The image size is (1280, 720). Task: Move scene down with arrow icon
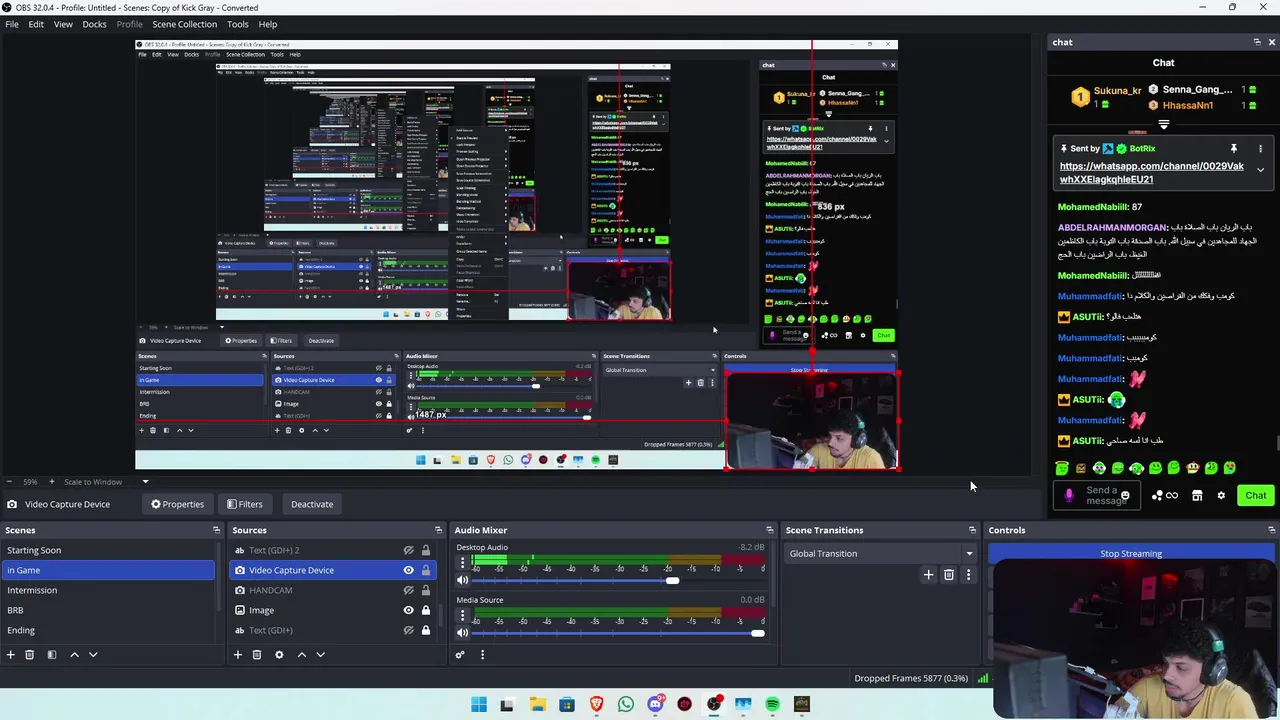93,654
